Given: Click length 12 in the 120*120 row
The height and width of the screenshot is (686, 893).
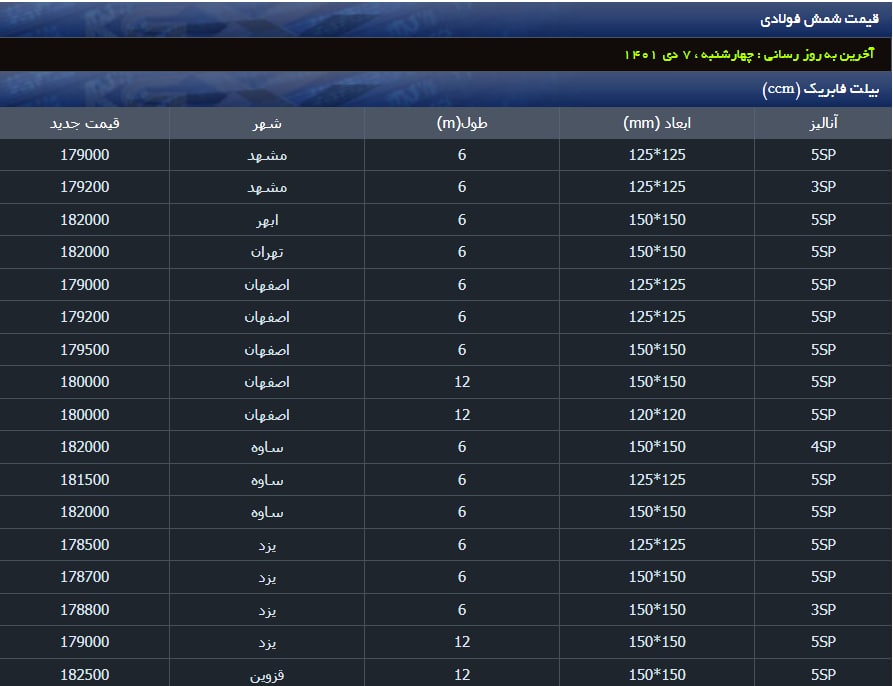Looking at the screenshot, I should [x=462, y=414].
